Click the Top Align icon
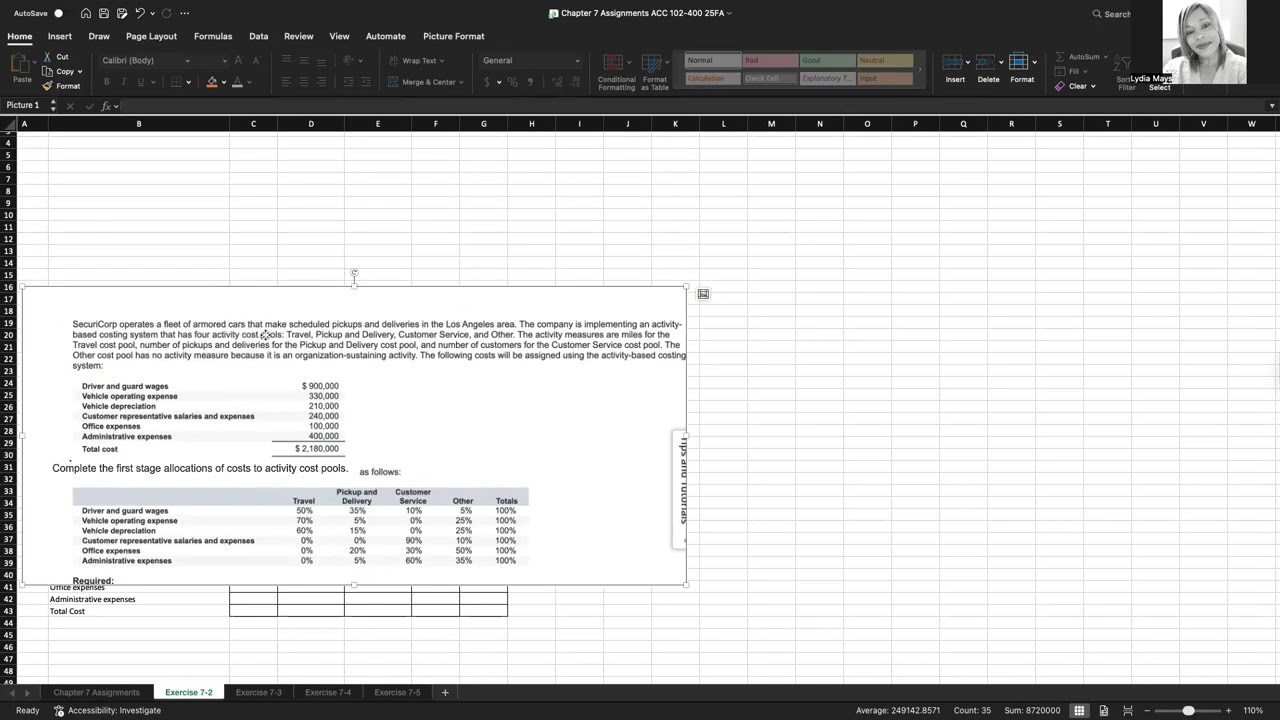 point(286,60)
